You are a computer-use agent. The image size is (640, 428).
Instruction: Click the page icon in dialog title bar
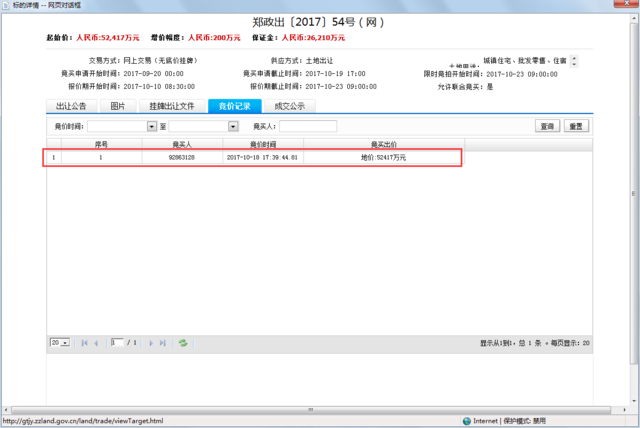6,5
